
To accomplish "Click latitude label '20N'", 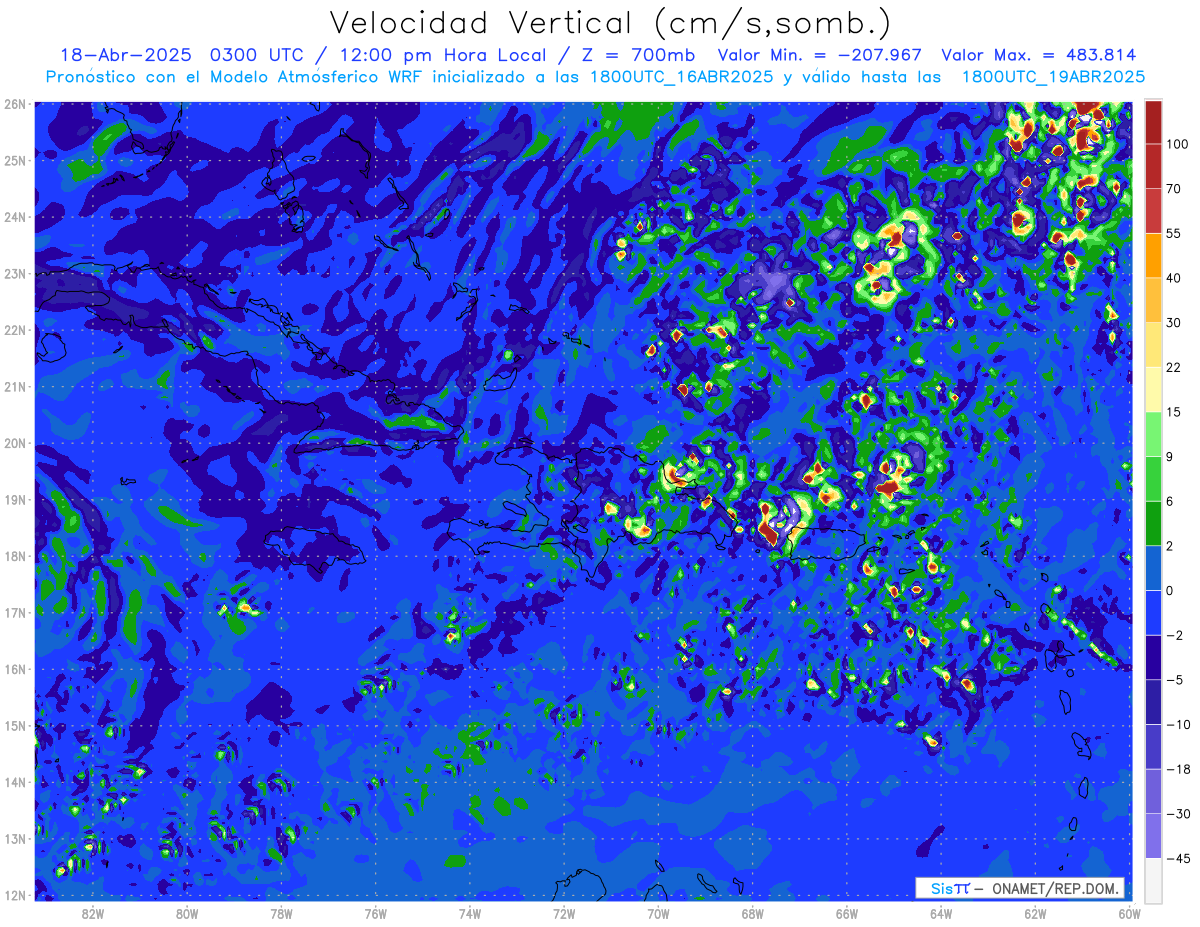I will click(x=15, y=443).
